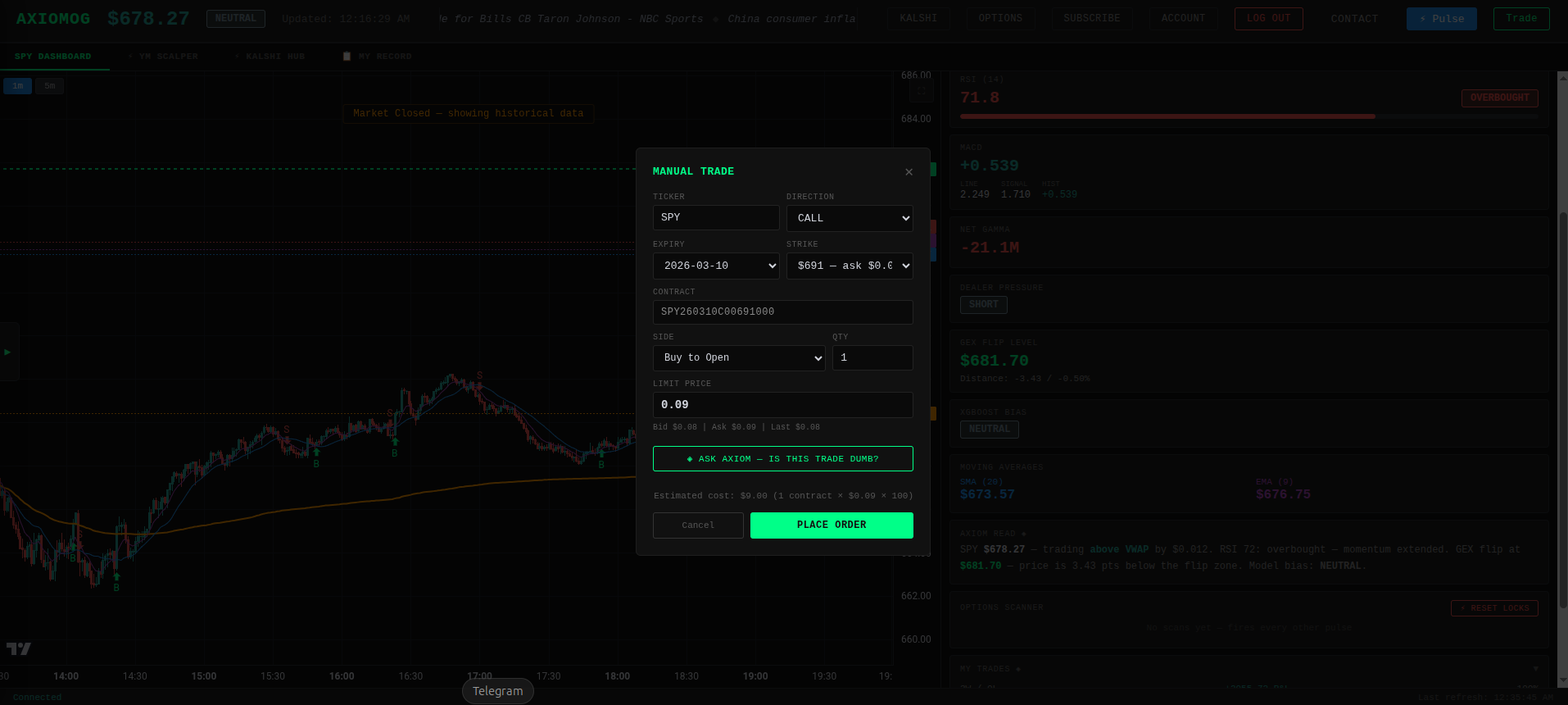Click the TradingView logo on chart
The width and height of the screenshot is (1568, 705).
pyautogui.click(x=19, y=648)
